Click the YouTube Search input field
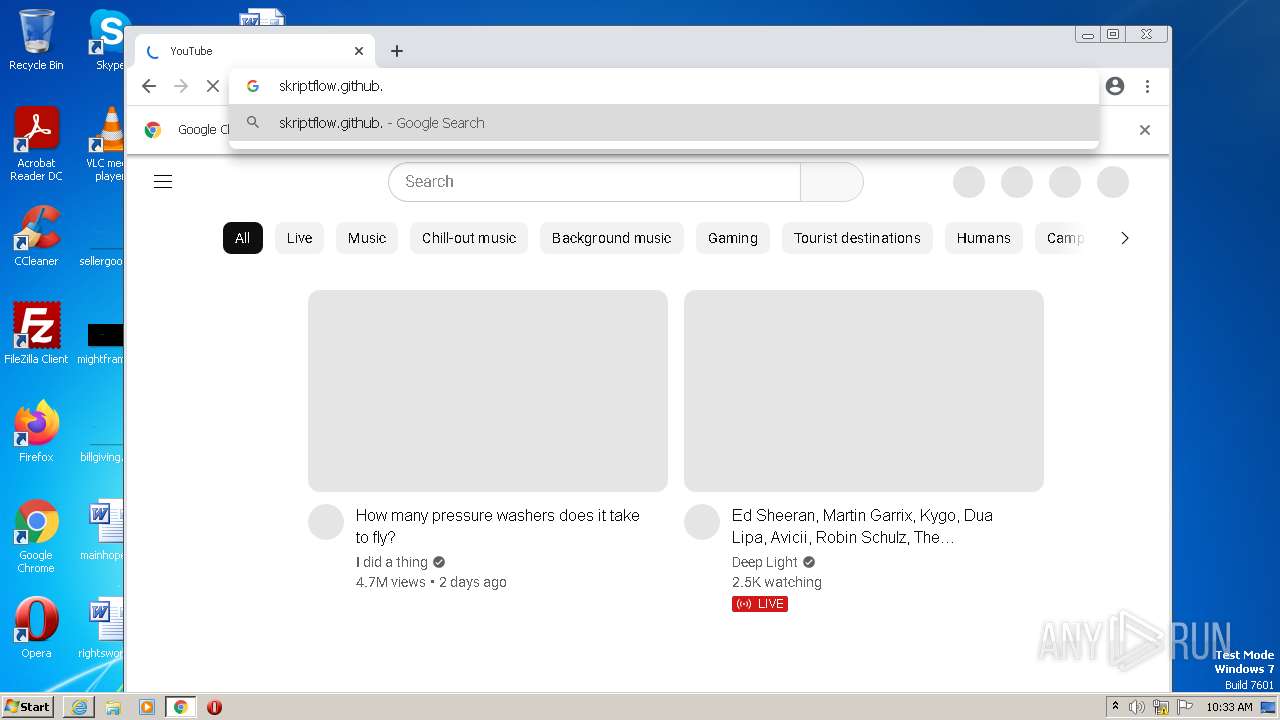1280x720 pixels. tap(594, 182)
